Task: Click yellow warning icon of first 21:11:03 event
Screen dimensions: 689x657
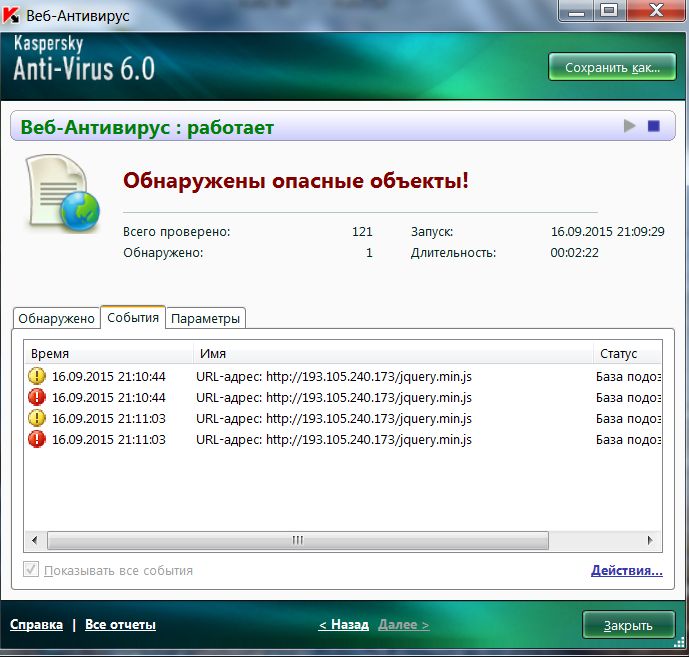Action: click(x=38, y=418)
